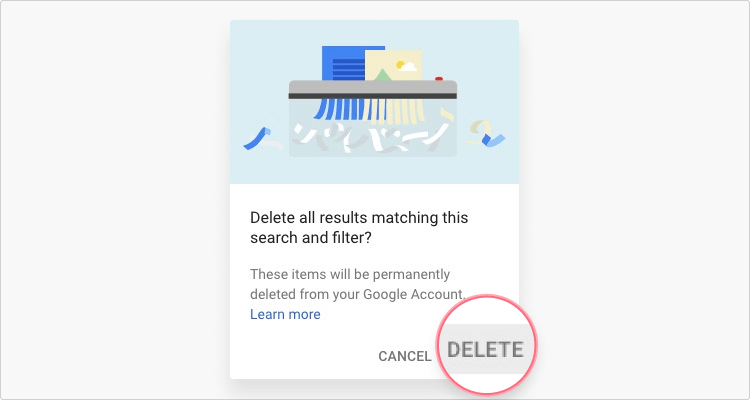Click the translucent shredder bin of scraps
750x400 pixels.
[x=373, y=128]
